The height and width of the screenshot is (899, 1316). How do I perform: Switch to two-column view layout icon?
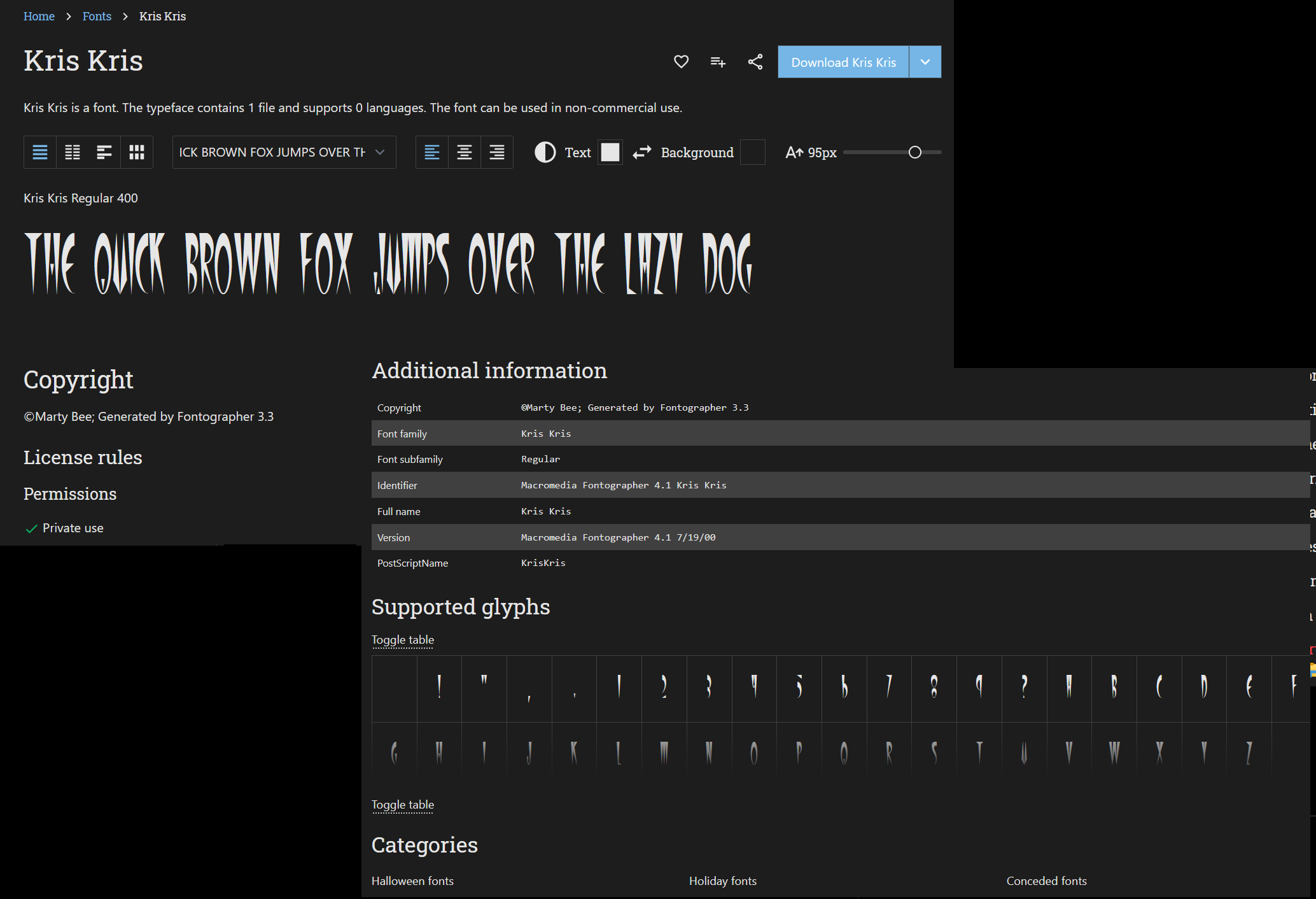point(73,152)
